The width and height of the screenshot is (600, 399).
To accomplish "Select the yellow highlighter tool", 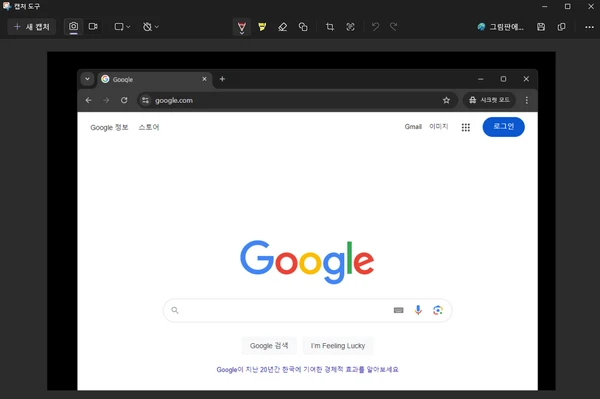I will [262, 27].
